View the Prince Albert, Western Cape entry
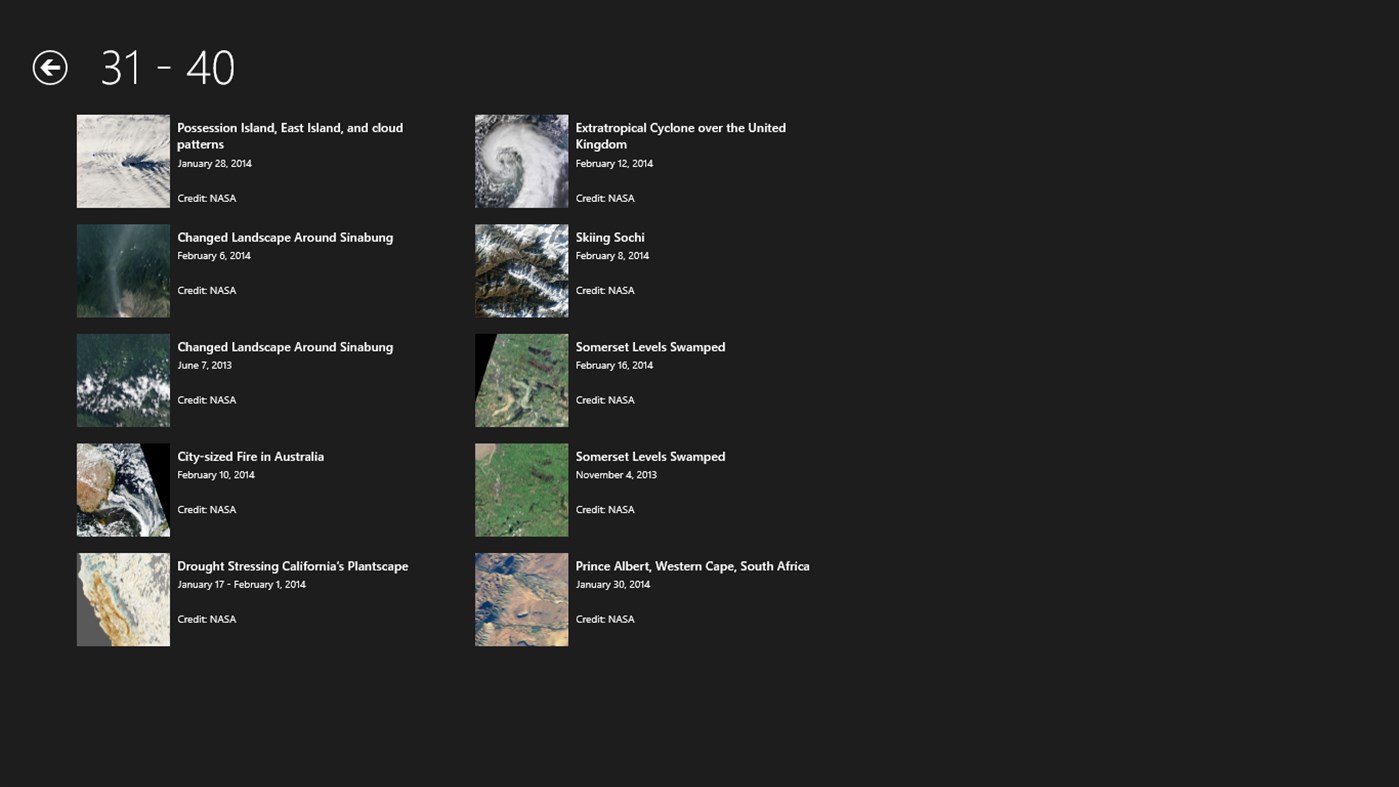Image resolution: width=1399 pixels, height=787 pixels. pos(692,565)
